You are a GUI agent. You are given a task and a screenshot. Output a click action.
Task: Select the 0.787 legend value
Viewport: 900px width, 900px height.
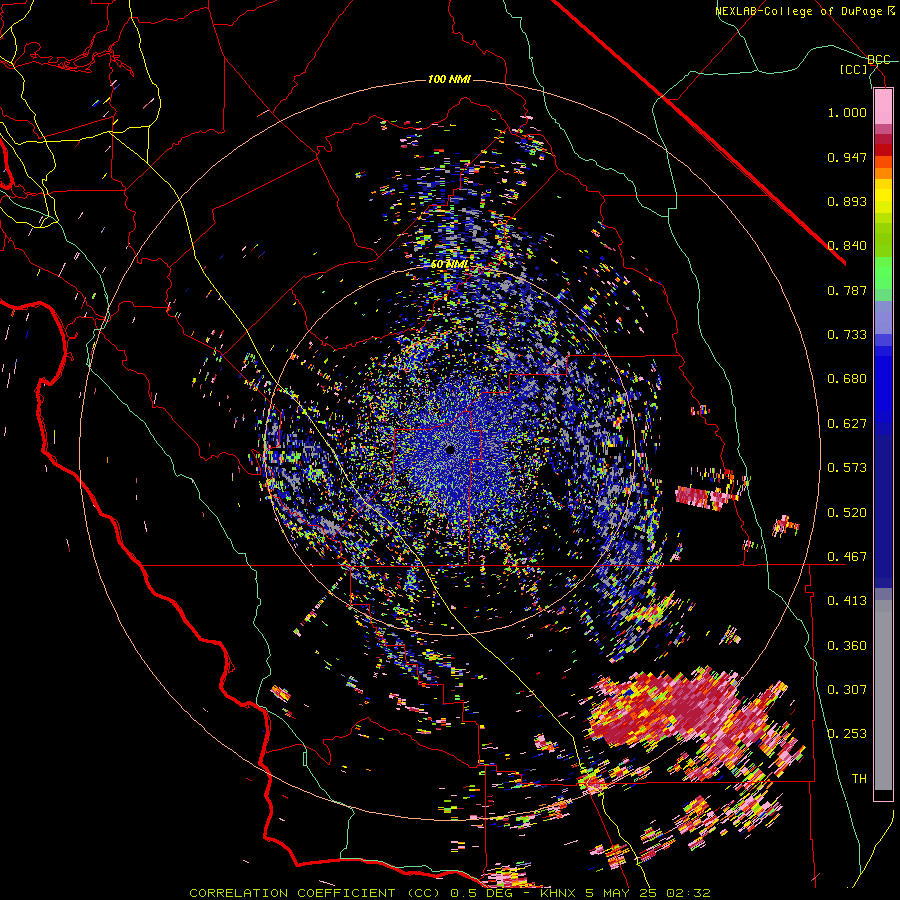pos(847,290)
